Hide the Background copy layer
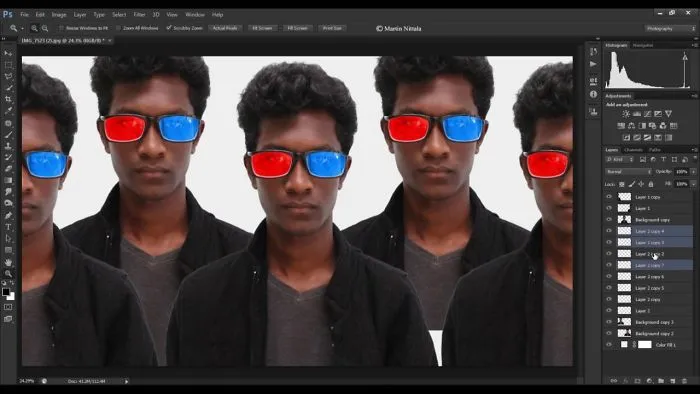This screenshot has width=700, height=394. 609,220
